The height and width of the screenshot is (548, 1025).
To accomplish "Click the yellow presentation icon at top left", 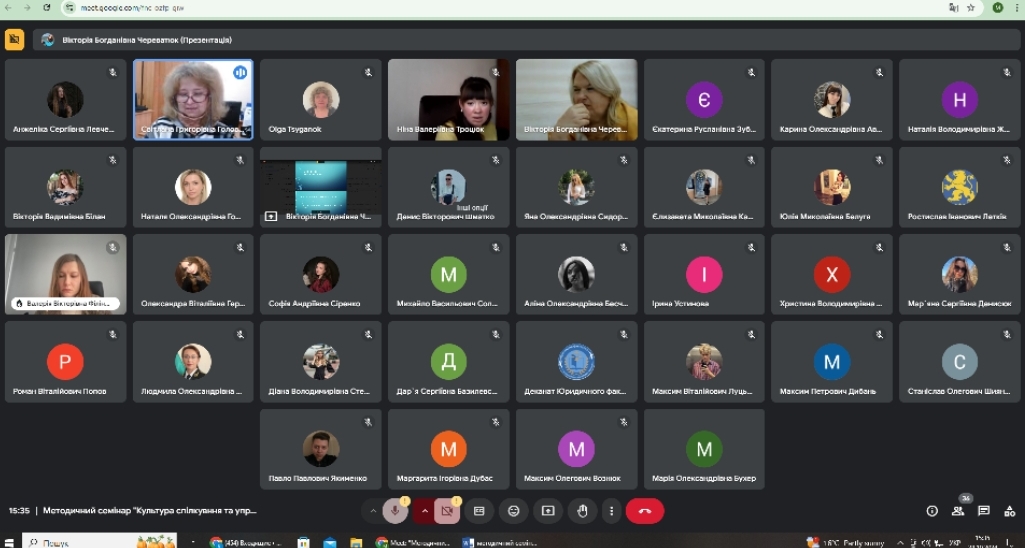I will click(14, 39).
